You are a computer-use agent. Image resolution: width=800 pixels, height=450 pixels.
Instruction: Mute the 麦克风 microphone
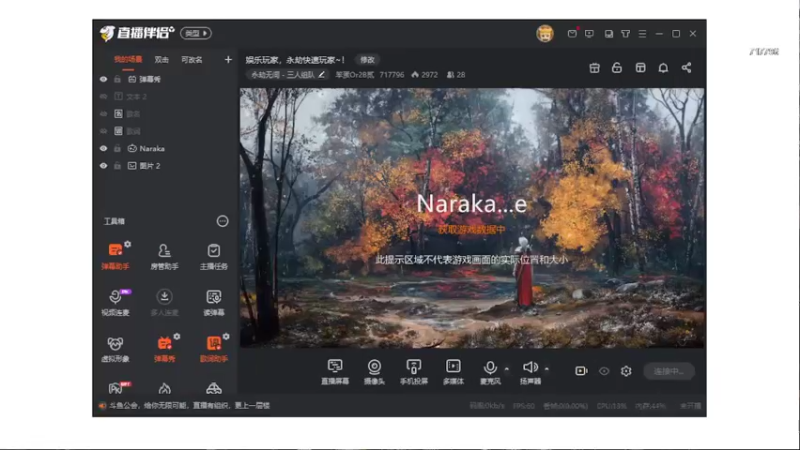point(490,371)
